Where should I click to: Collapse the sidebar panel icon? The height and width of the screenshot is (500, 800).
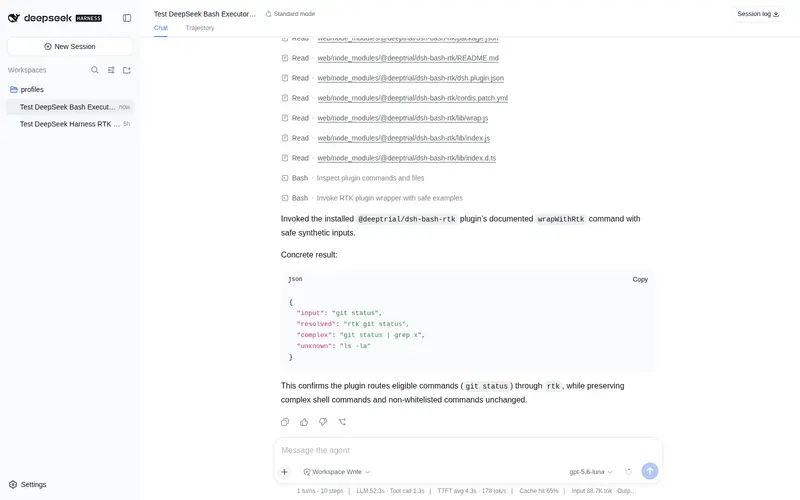point(127,18)
